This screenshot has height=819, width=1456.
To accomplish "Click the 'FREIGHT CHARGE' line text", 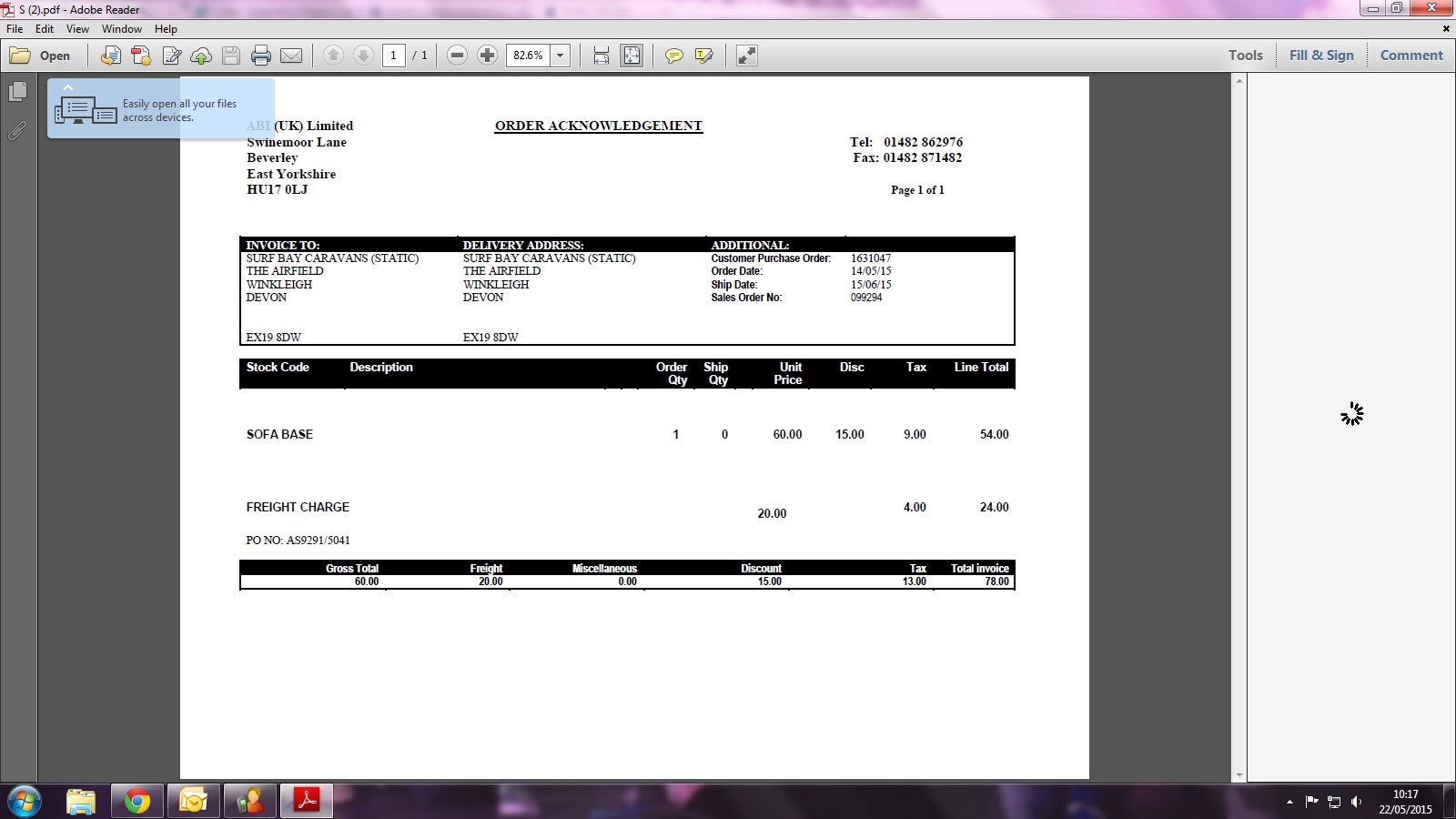I will (x=298, y=507).
